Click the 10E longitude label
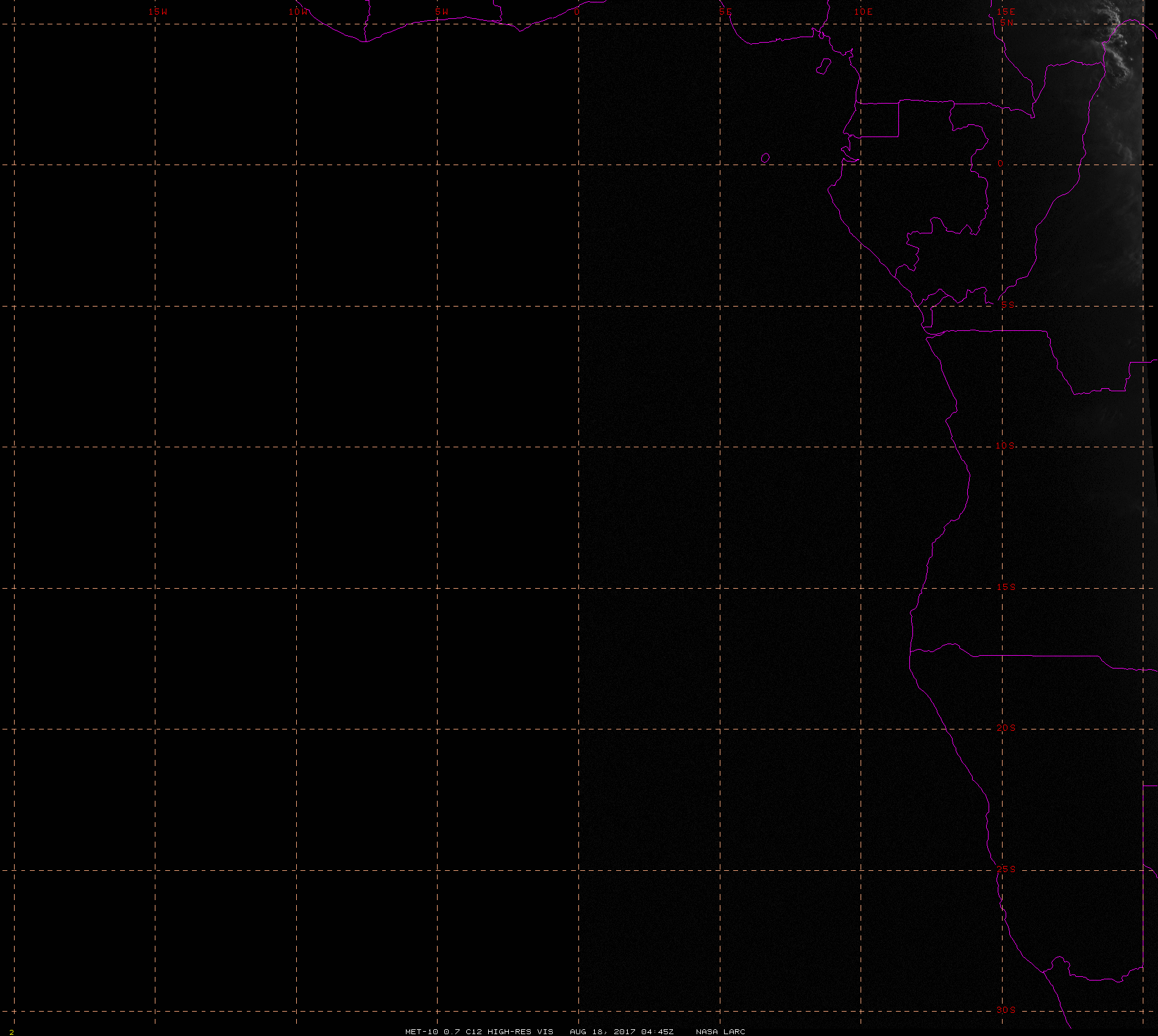The width and height of the screenshot is (1158, 1036). [x=863, y=12]
